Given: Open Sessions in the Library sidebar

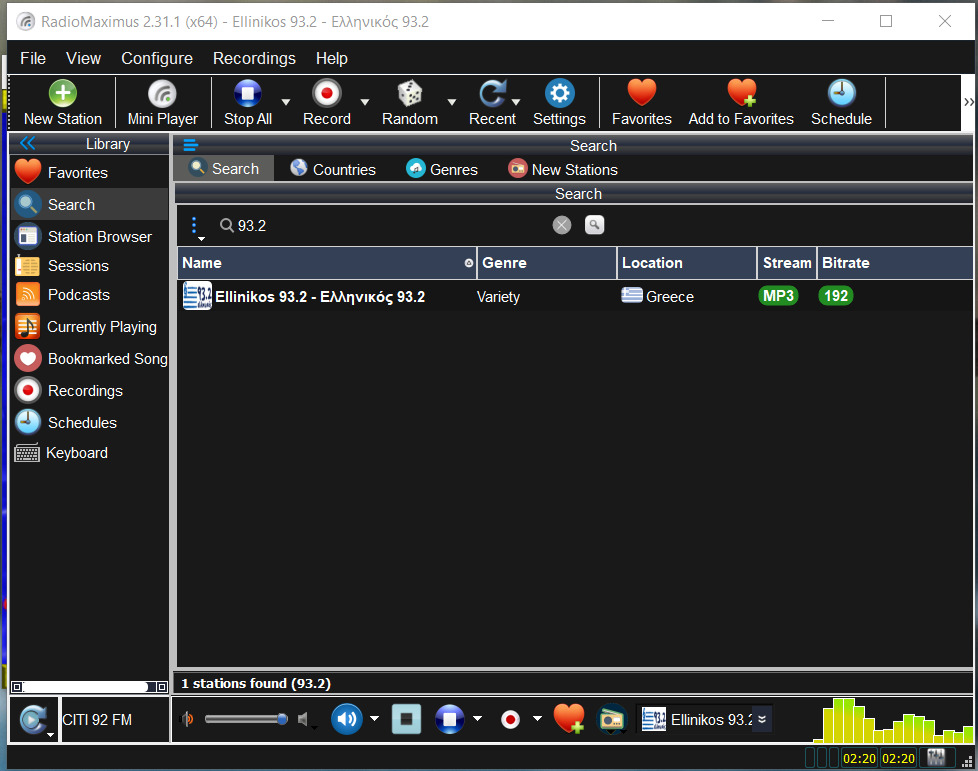Looking at the screenshot, I should (89, 266).
